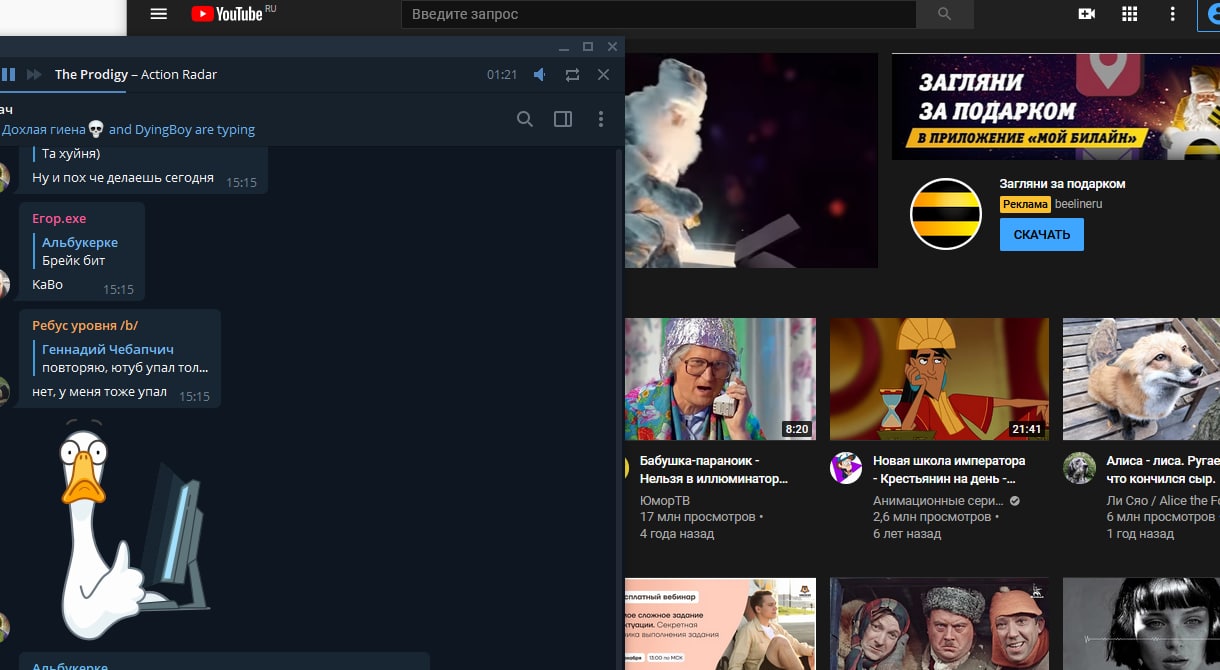Click Beeline round logo in ad
The image size is (1220, 670).
(945, 214)
